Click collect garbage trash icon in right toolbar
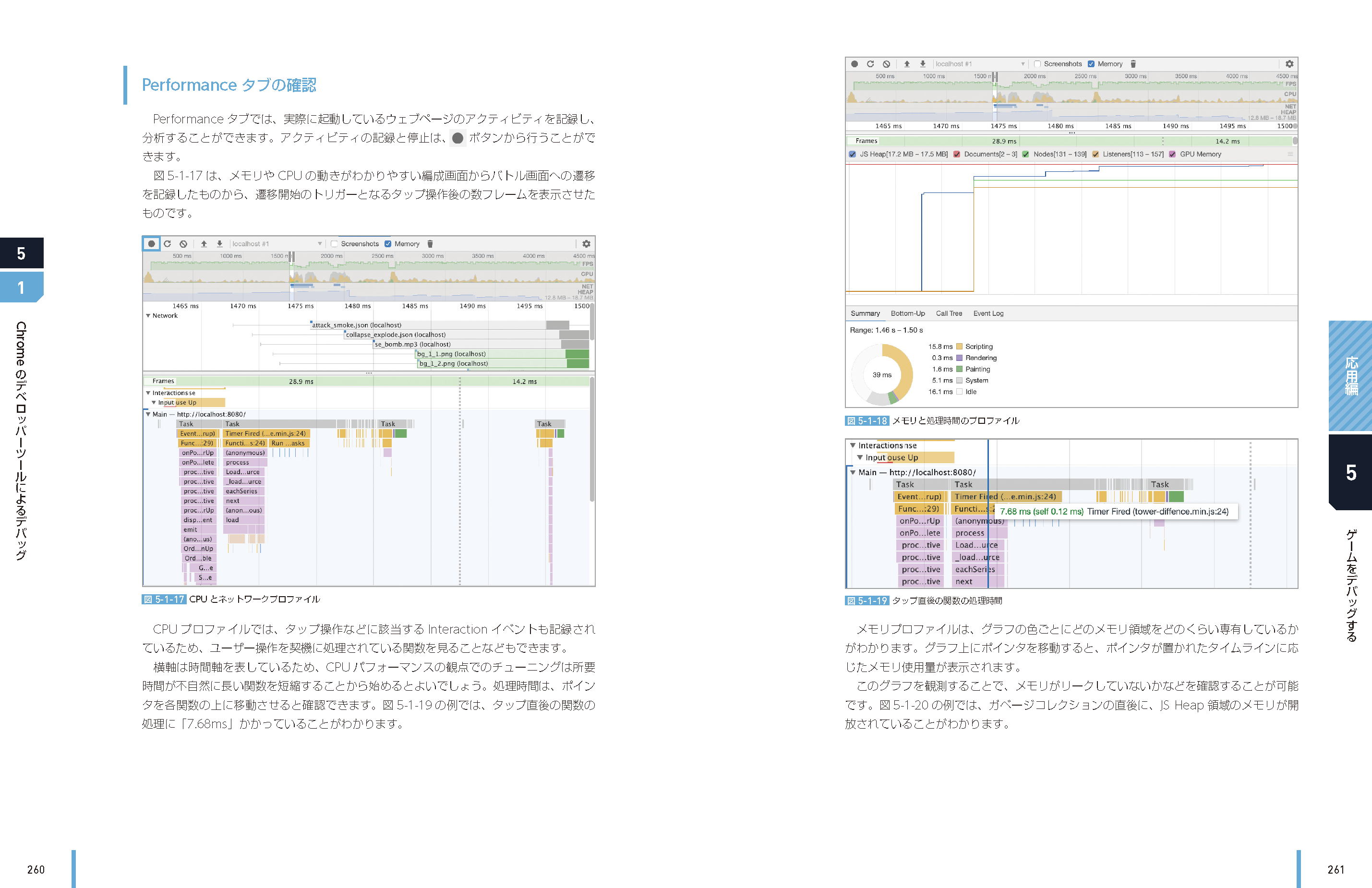This screenshot has width=1372, height=888. (x=1133, y=64)
